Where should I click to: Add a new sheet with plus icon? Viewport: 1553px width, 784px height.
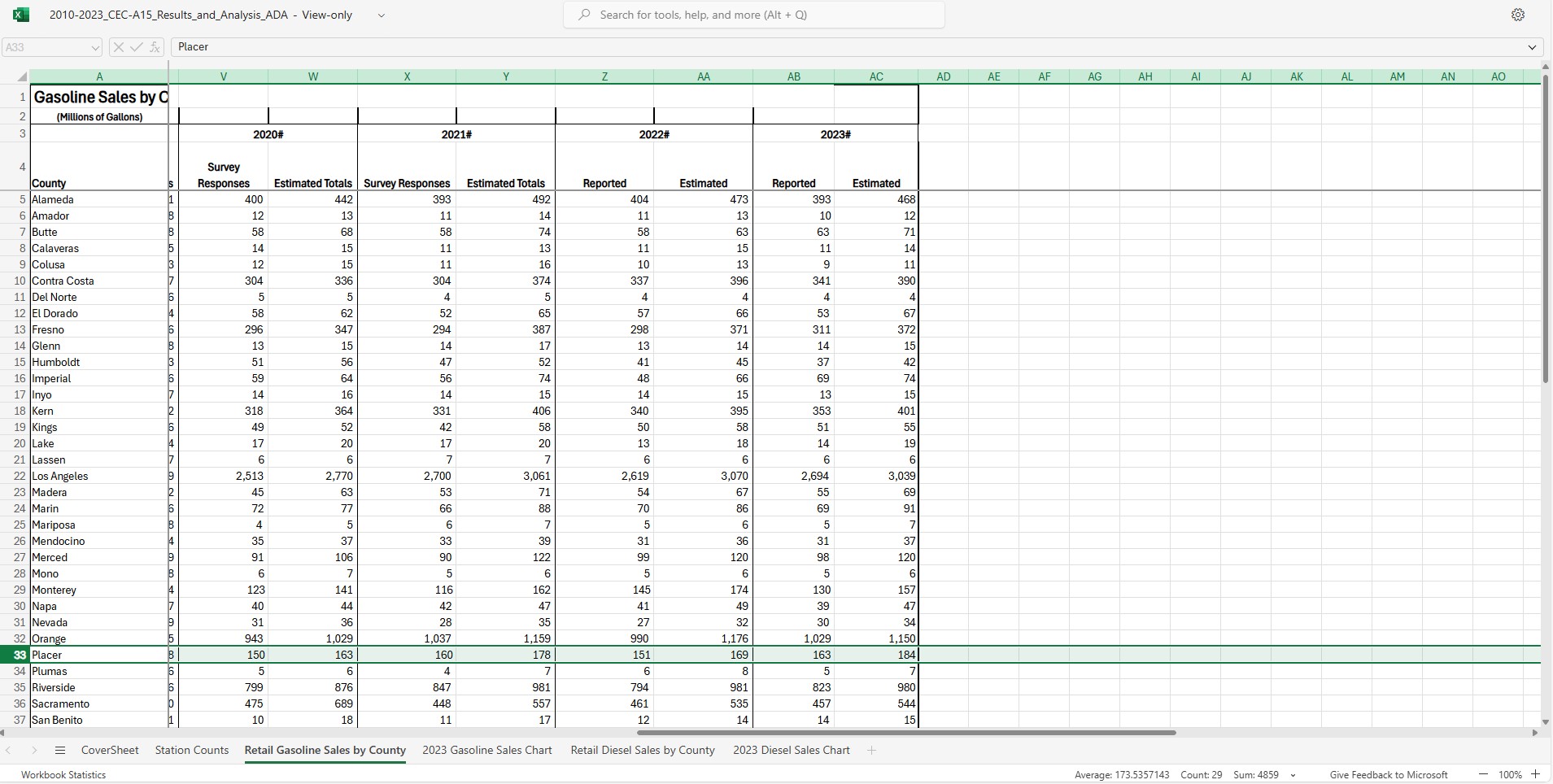(x=871, y=750)
